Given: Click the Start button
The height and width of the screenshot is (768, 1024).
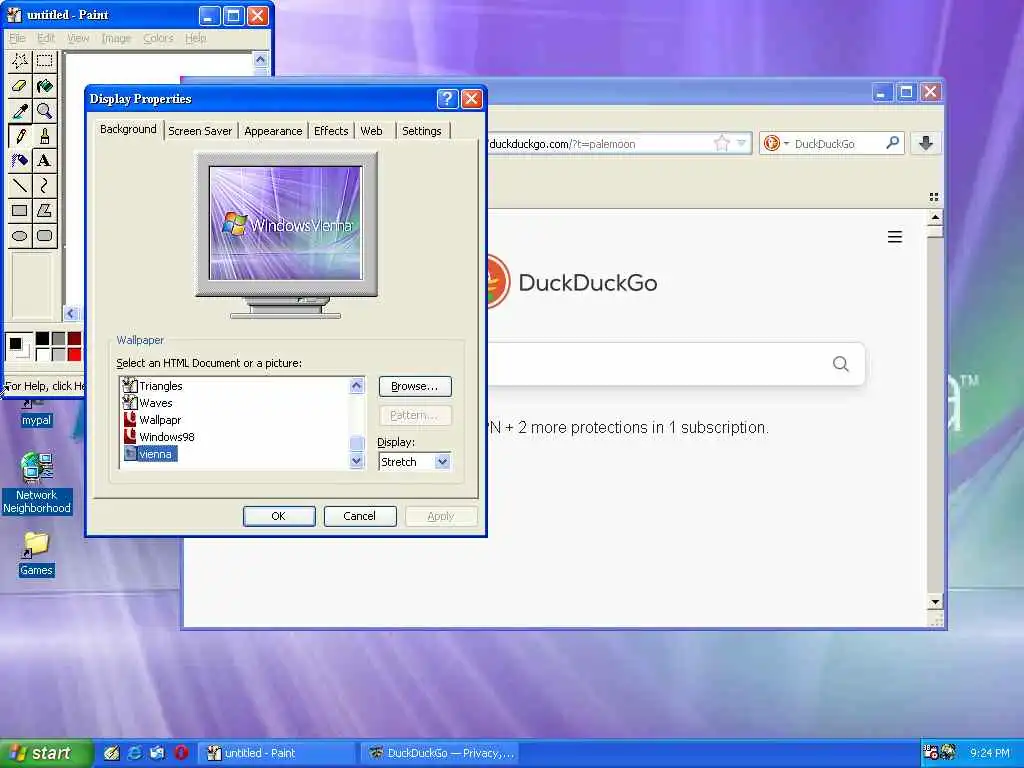Looking at the screenshot, I should click(46, 753).
